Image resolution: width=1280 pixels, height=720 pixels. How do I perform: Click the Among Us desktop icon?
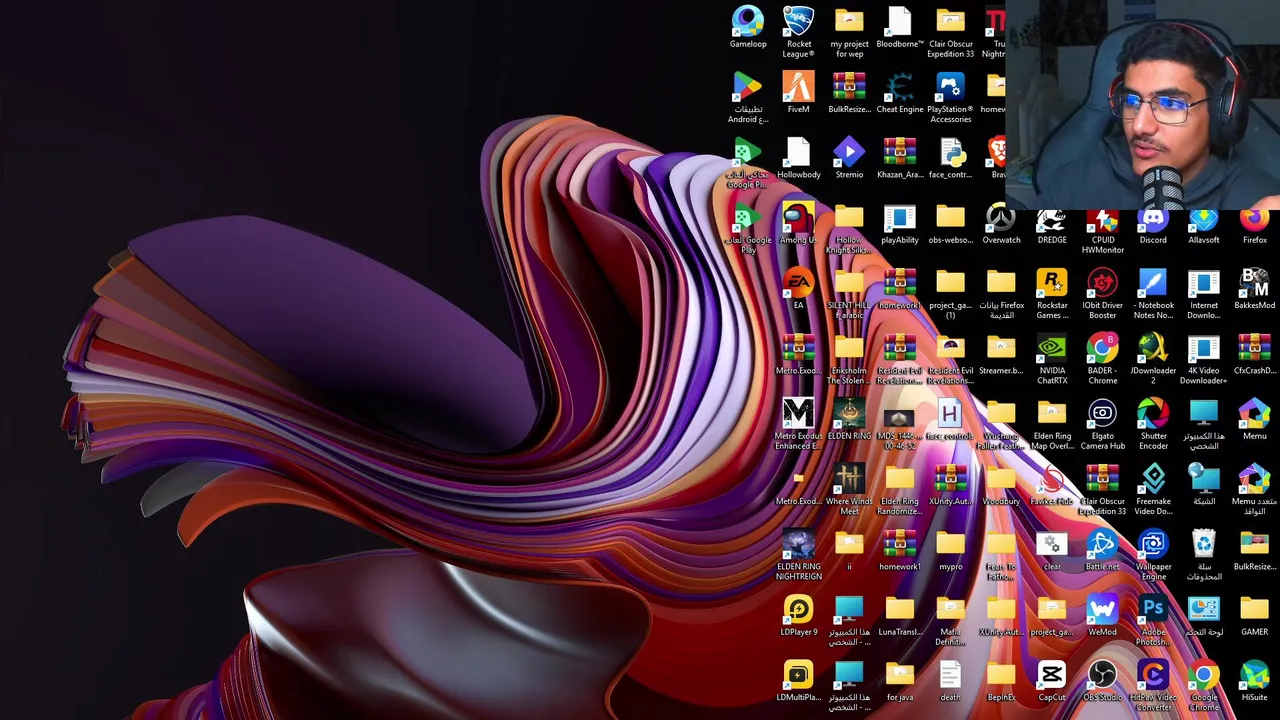coord(798,224)
